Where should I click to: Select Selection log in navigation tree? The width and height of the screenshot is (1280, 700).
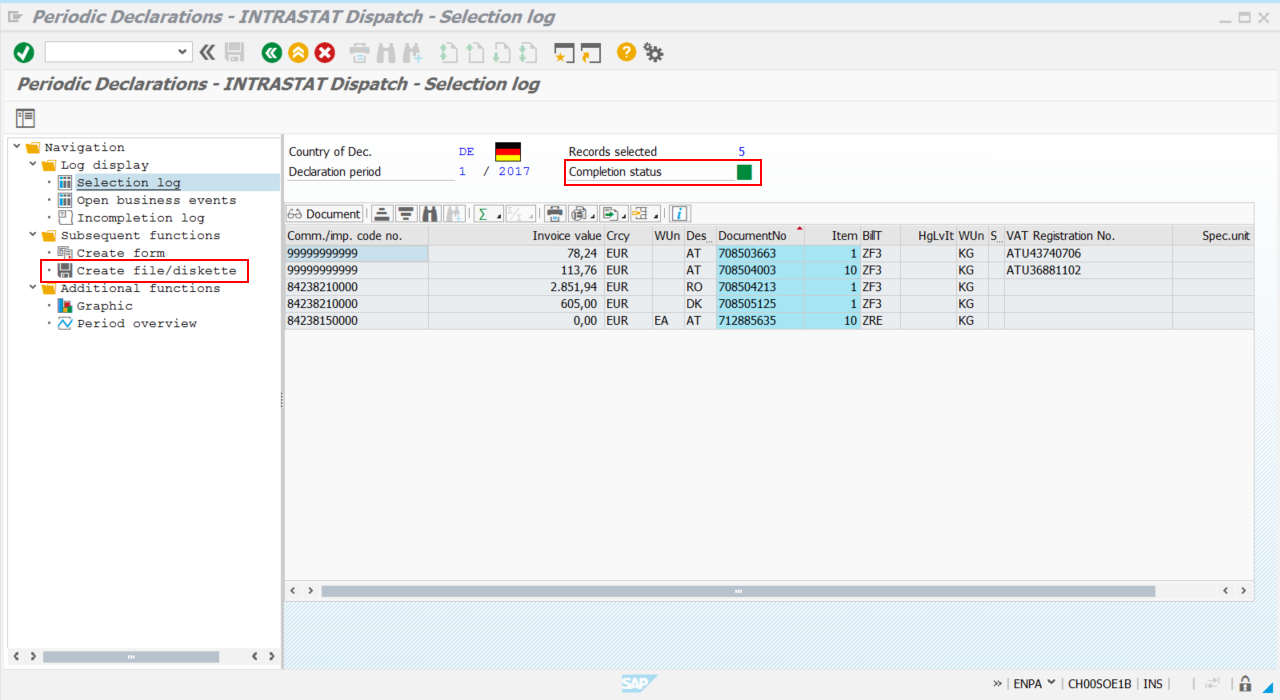[128, 183]
